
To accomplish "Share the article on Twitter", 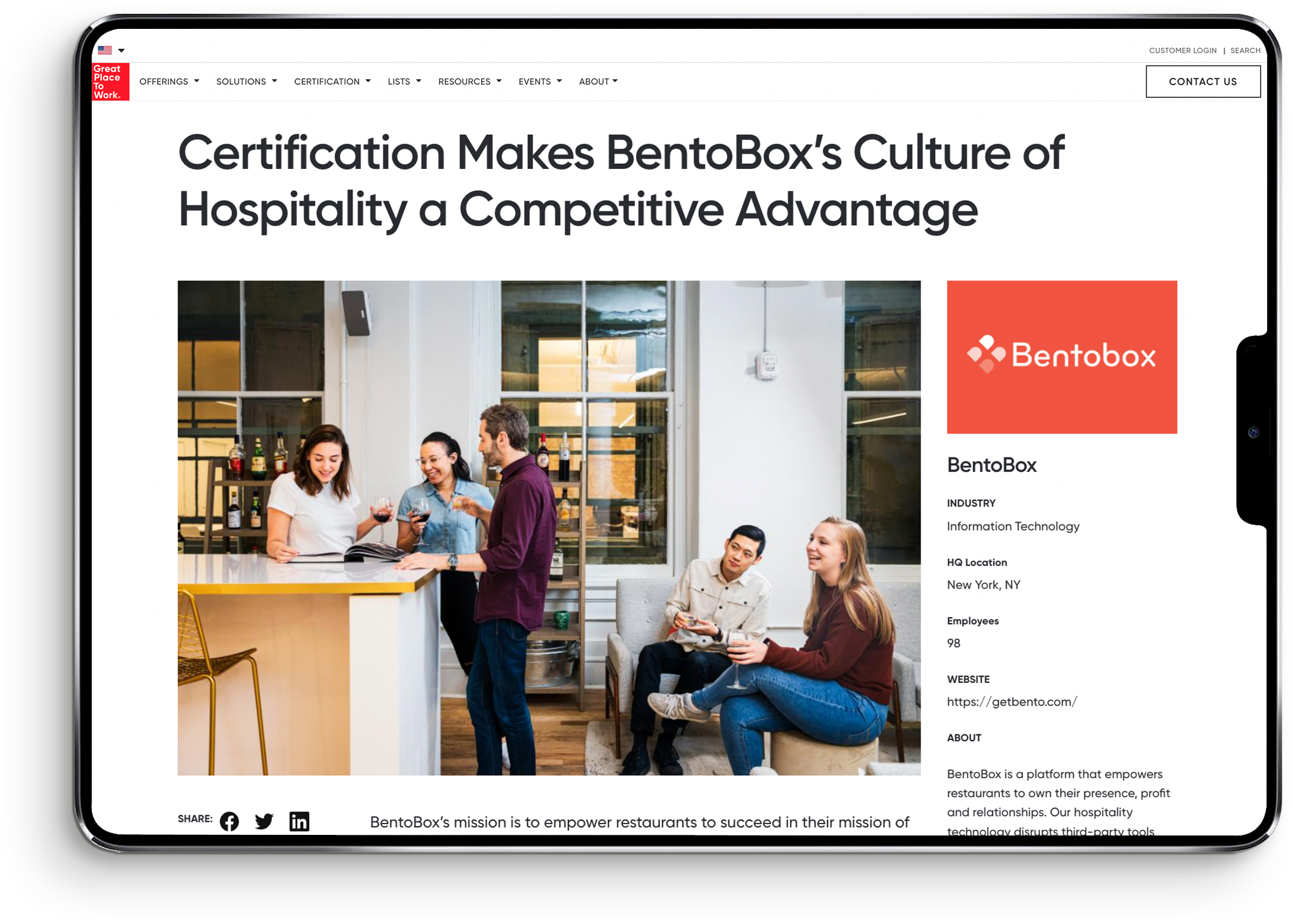I will [x=264, y=821].
